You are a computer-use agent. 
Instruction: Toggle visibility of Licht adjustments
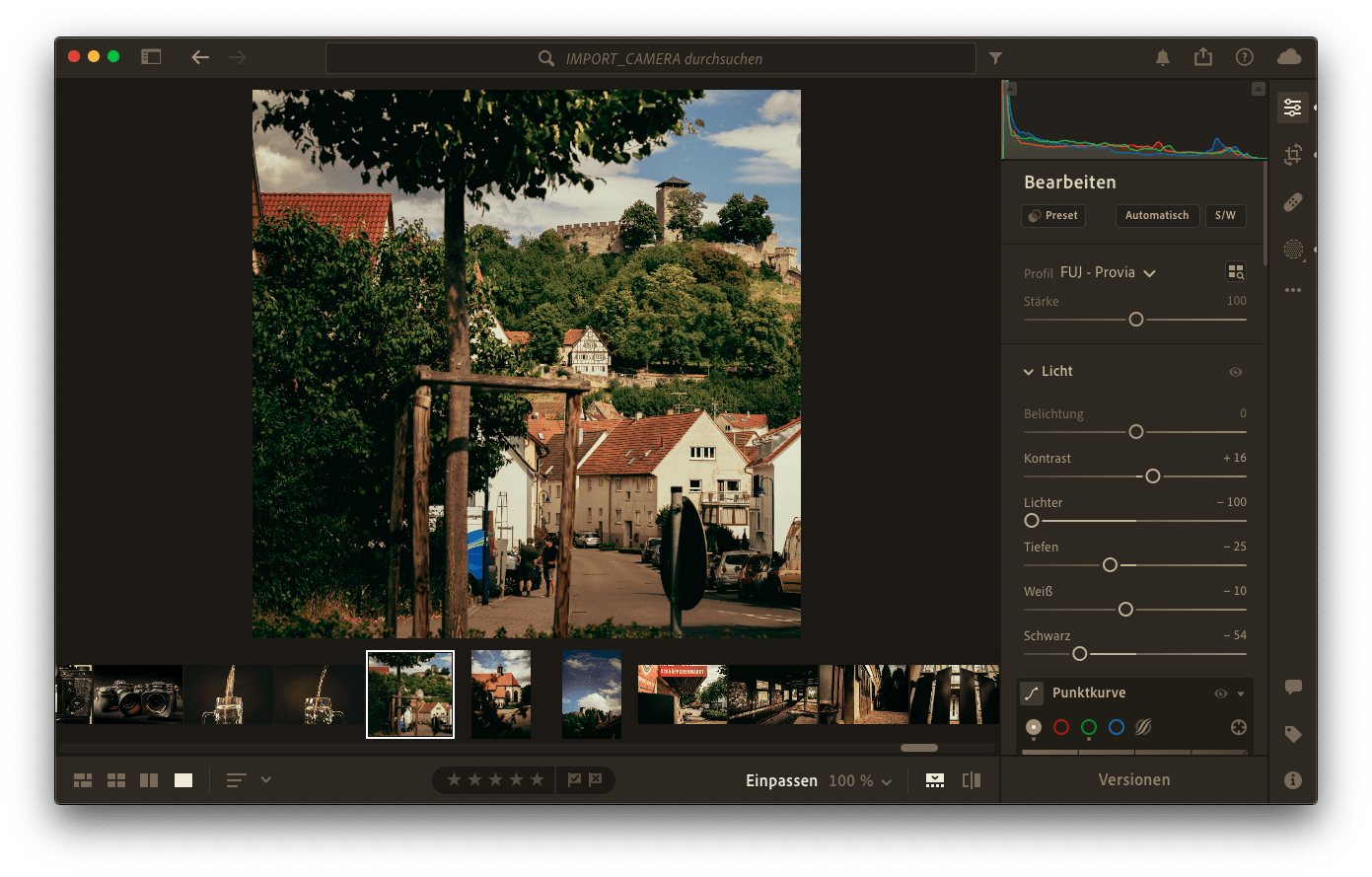pos(1235,372)
